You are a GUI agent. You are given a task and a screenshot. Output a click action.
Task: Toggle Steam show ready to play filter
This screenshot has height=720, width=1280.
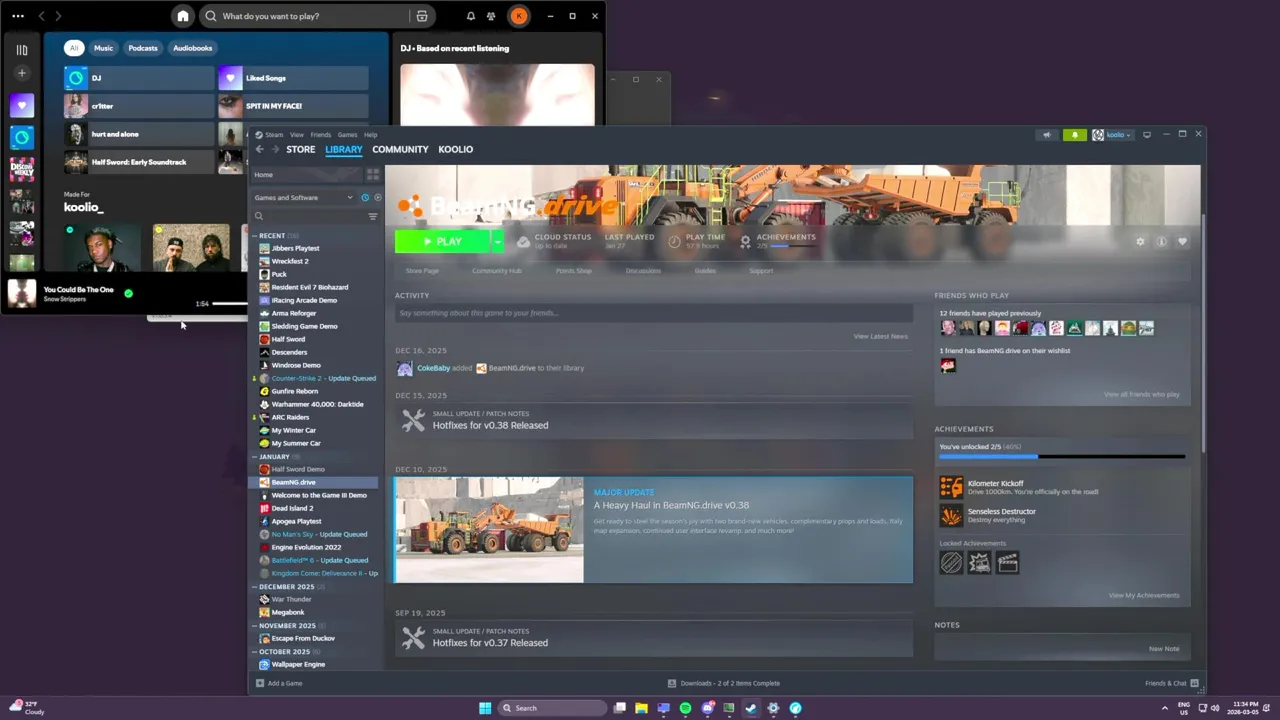(x=377, y=198)
